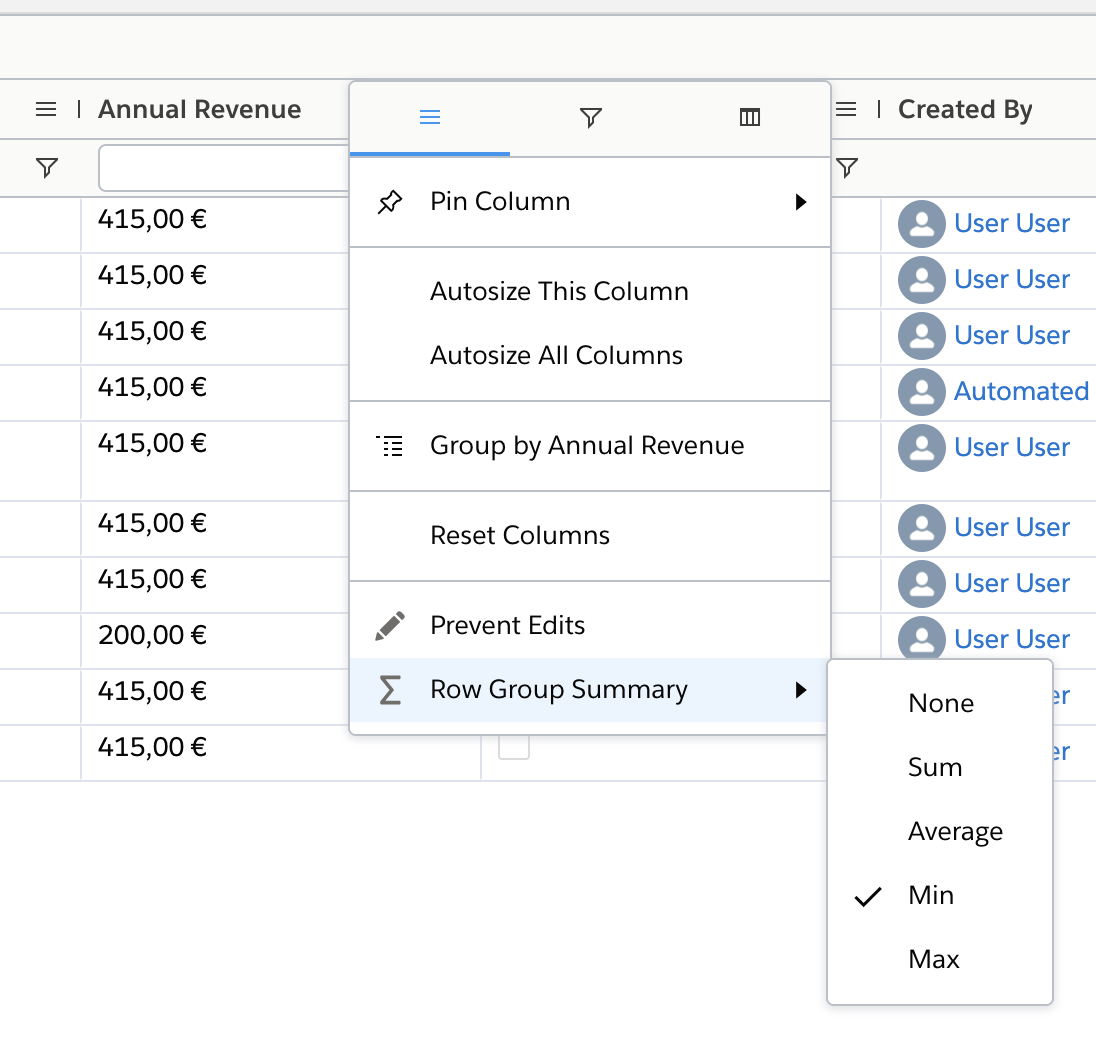The width and height of the screenshot is (1096, 1046).
Task: Click filter icon below Created By header
Action: click(847, 168)
